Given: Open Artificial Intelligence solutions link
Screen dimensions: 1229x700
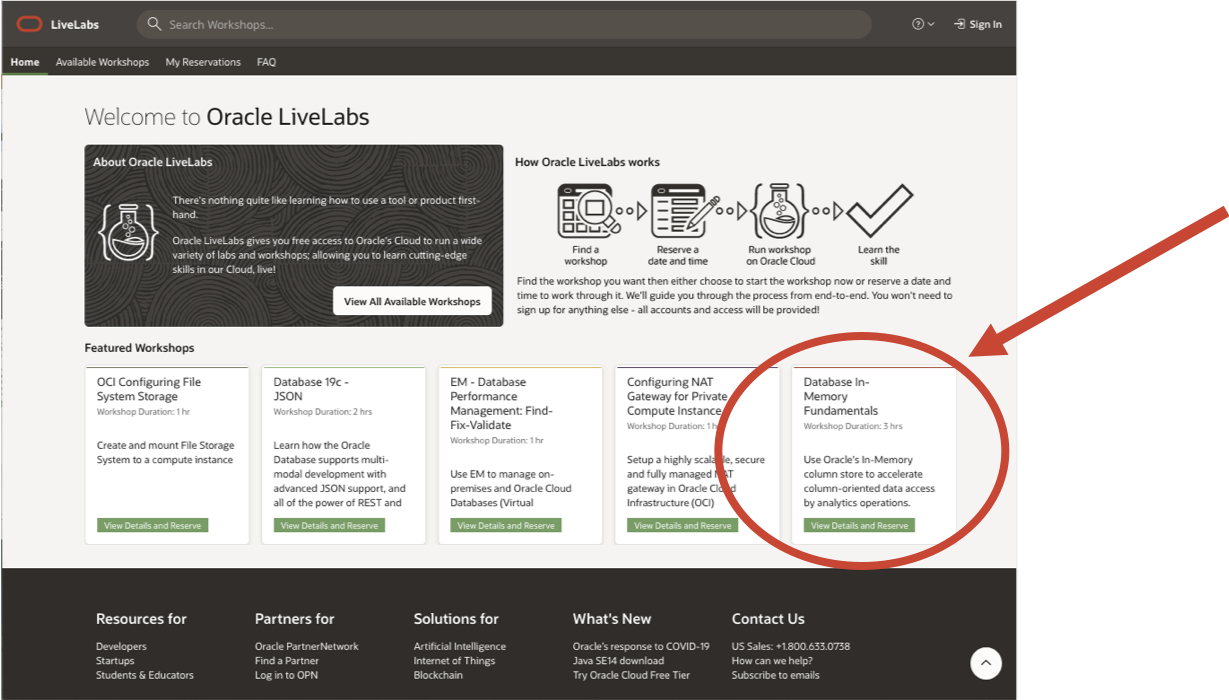Looking at the screenshot, I should pos(460,646).
